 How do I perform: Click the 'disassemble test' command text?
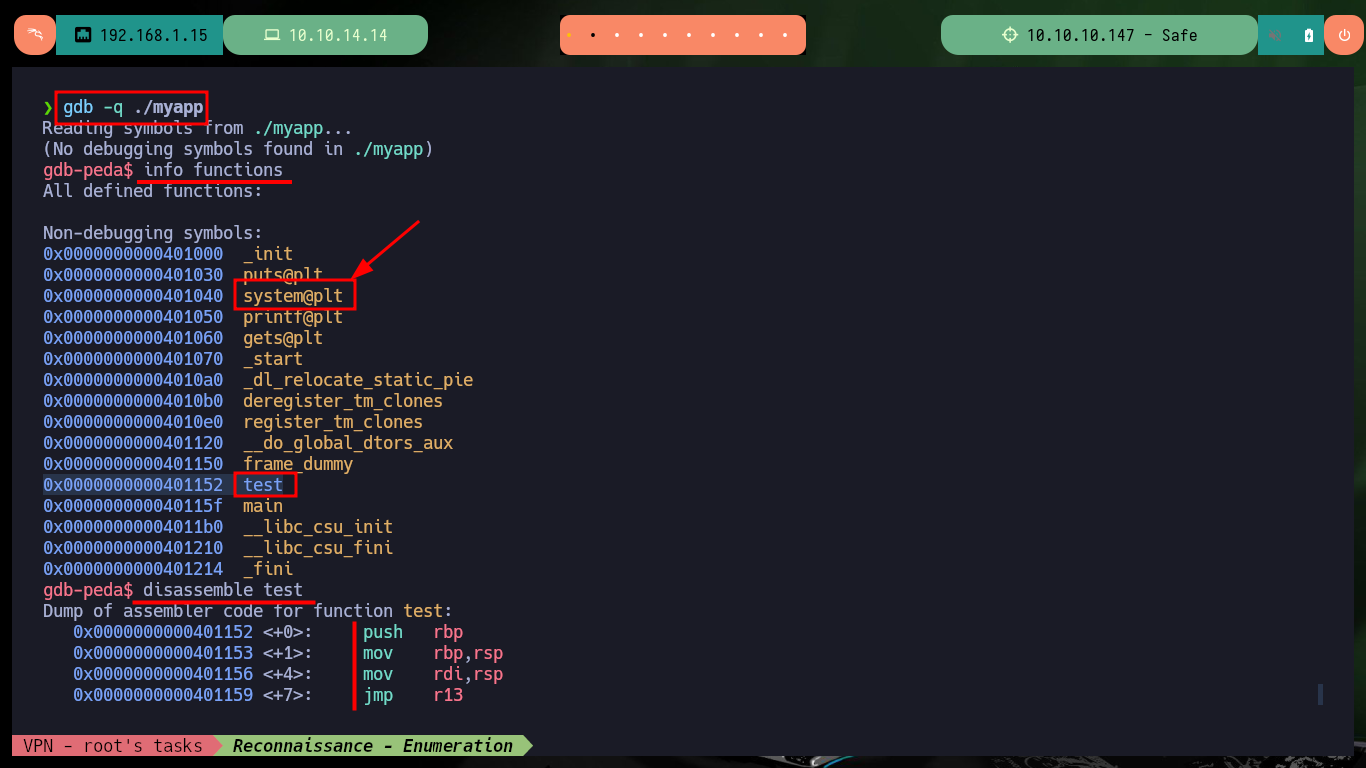point(223,590)
